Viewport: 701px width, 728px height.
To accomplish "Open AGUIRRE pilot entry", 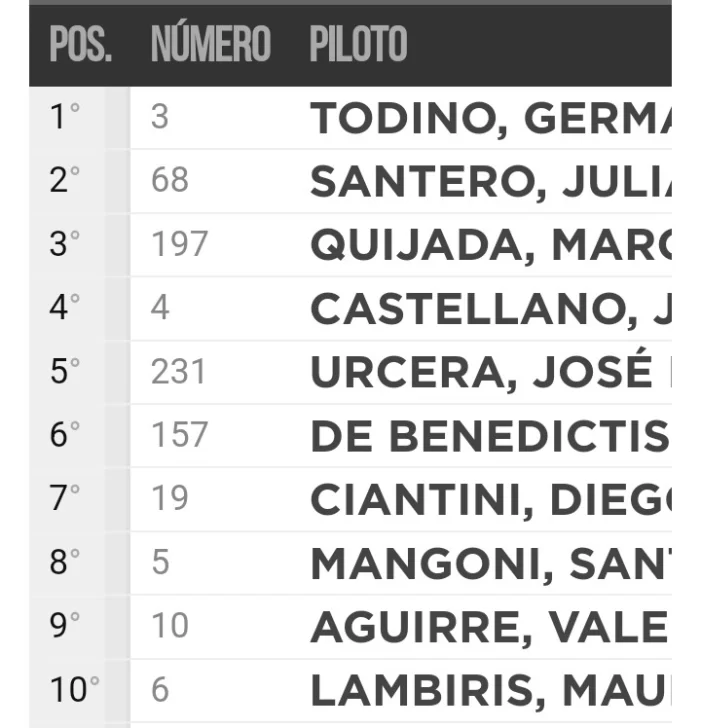I will point(488,627).
